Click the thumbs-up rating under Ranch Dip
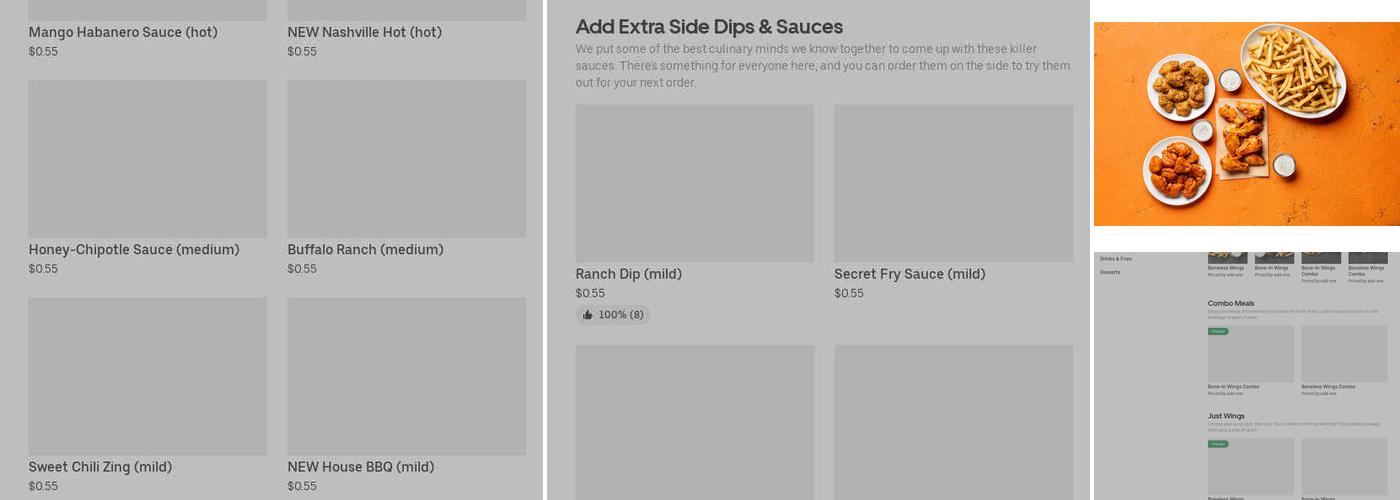Screen dimensions: 1400x500 [613, 315]
